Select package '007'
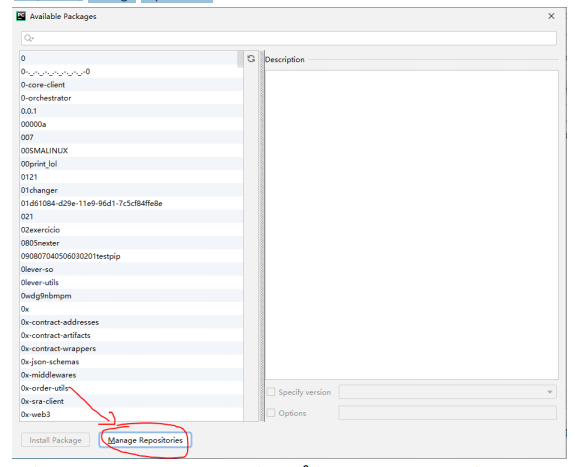 pos(131,138)
